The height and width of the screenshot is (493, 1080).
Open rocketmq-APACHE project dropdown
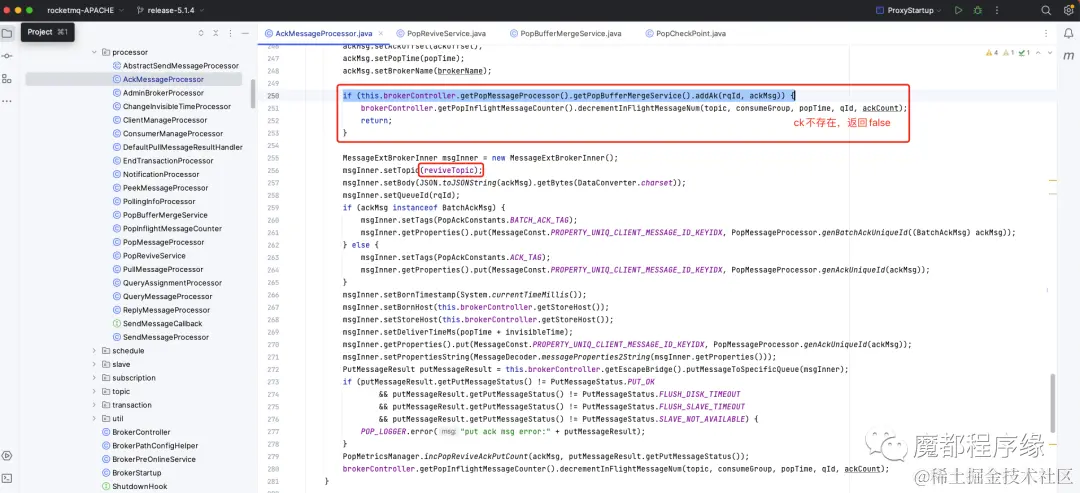click(x=85, y=10)
